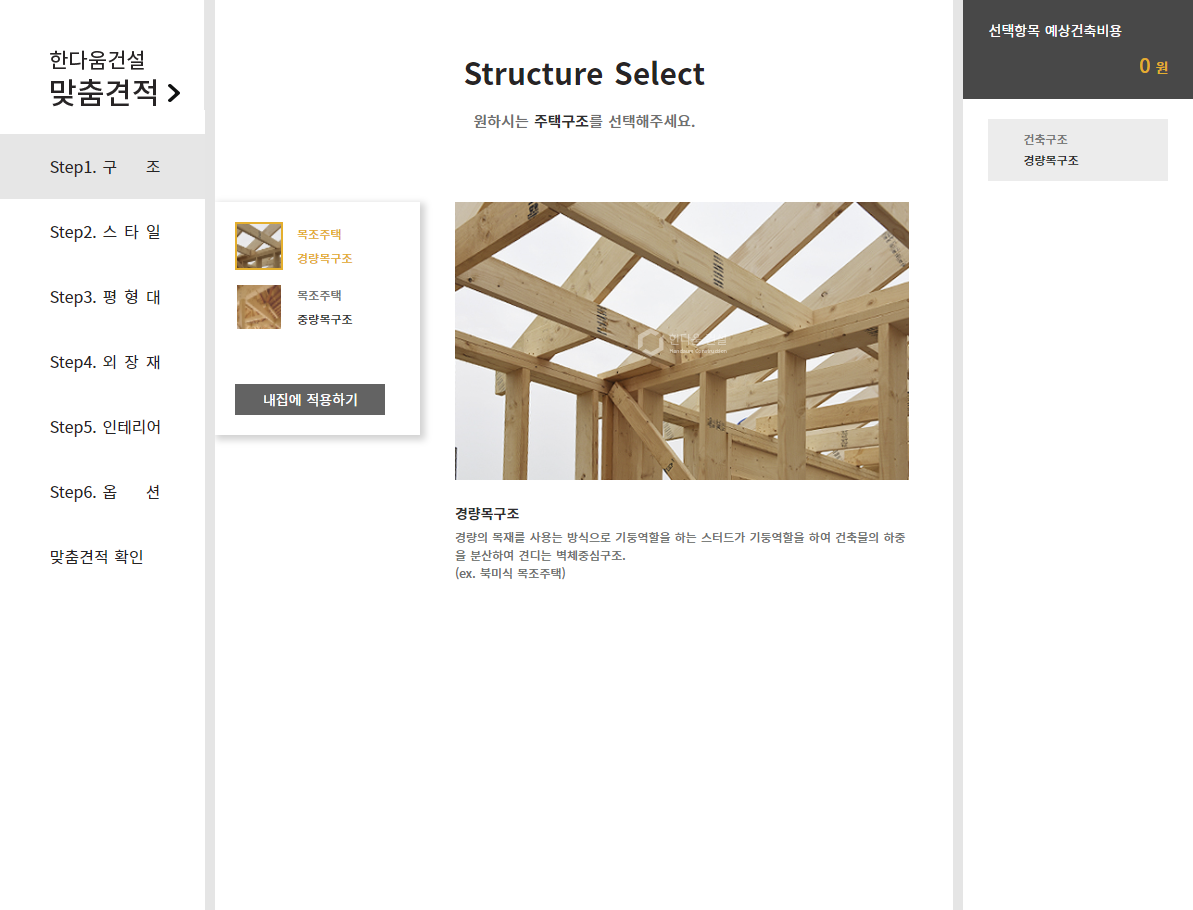Click the 경량목구조 description title below the photo
This screenshot has width=1193, height=910.
(487, 513)
